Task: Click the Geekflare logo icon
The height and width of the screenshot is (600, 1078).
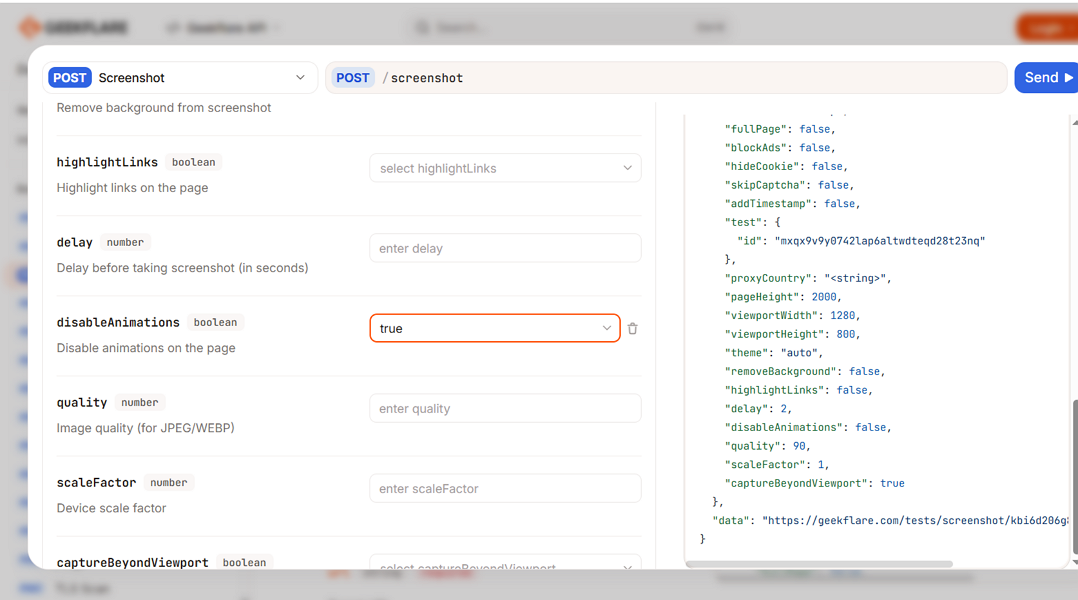Action: pyautogui.click(x=29, y=27)
